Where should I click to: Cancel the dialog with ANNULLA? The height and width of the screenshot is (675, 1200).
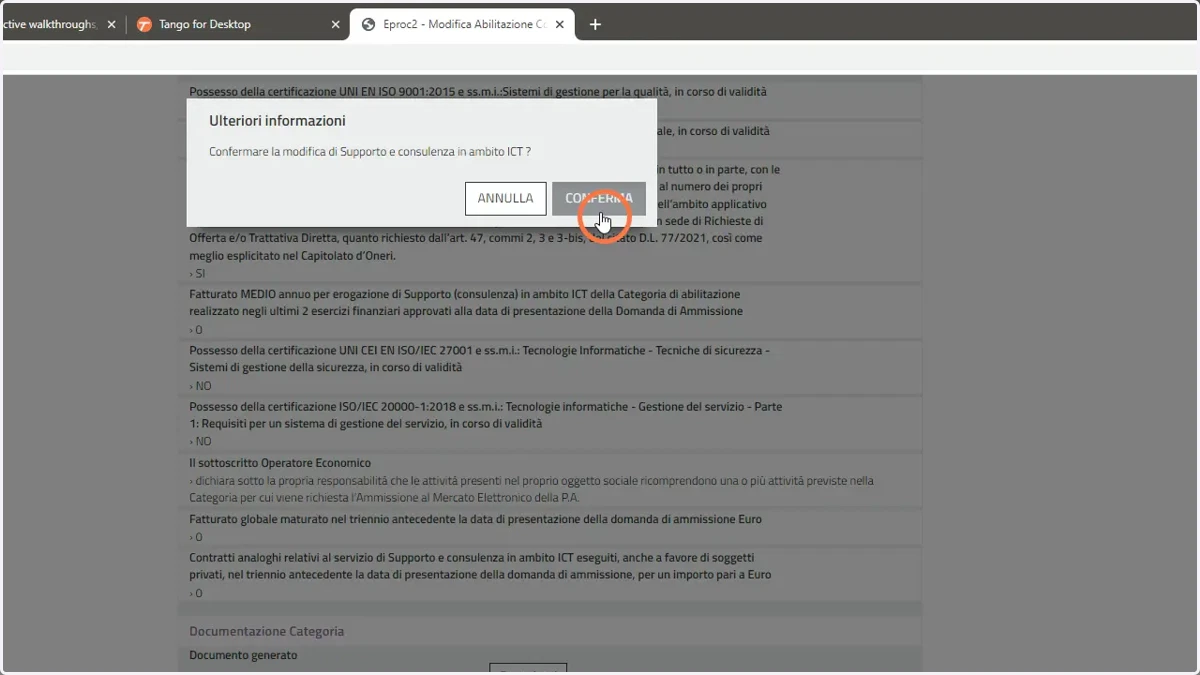pyautogui.click(x=506, y=198)
